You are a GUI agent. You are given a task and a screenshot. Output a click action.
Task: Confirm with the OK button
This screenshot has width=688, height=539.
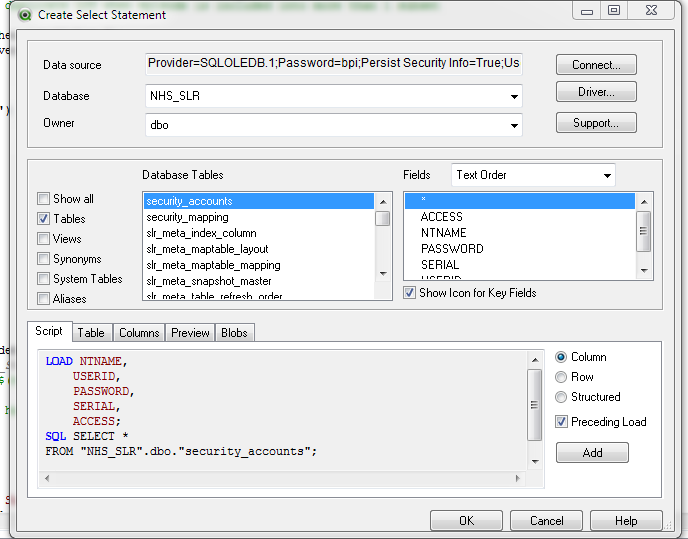click(466, 521)
